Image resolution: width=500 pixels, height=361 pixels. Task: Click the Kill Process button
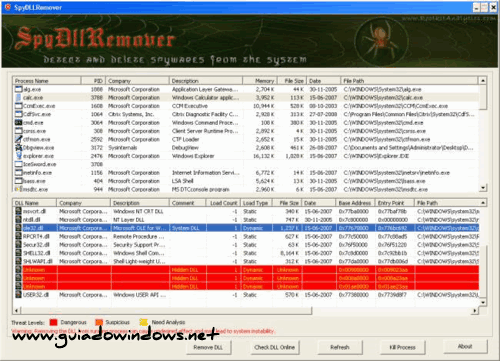(402, 347)
